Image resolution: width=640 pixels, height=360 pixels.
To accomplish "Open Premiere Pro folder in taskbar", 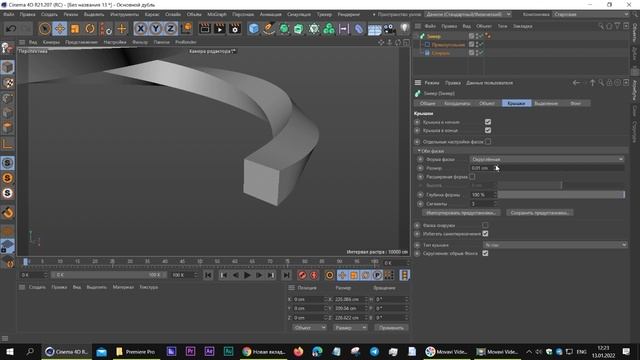I will (x=136, y=351).
